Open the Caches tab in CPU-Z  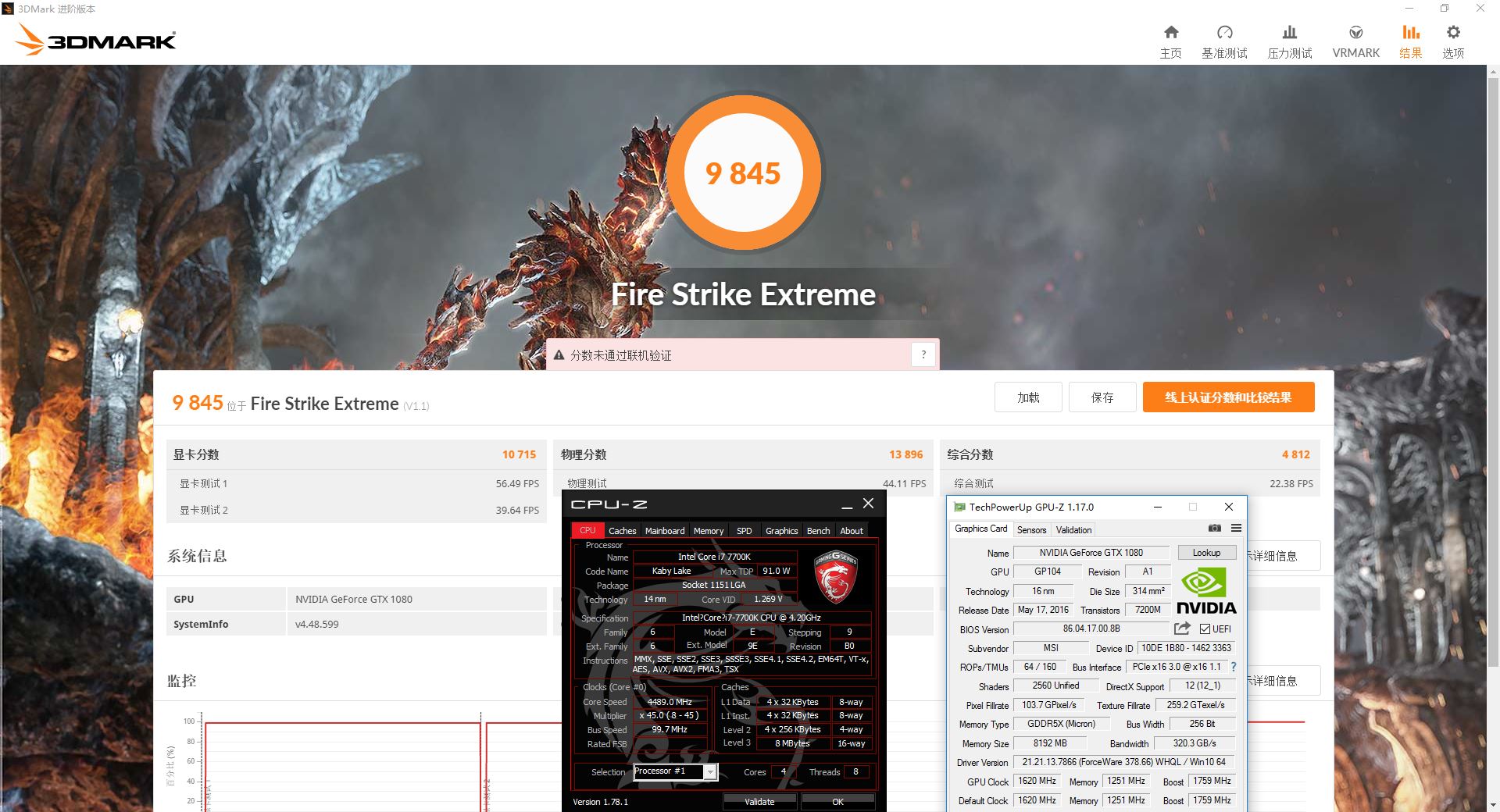tap(622, 530)
